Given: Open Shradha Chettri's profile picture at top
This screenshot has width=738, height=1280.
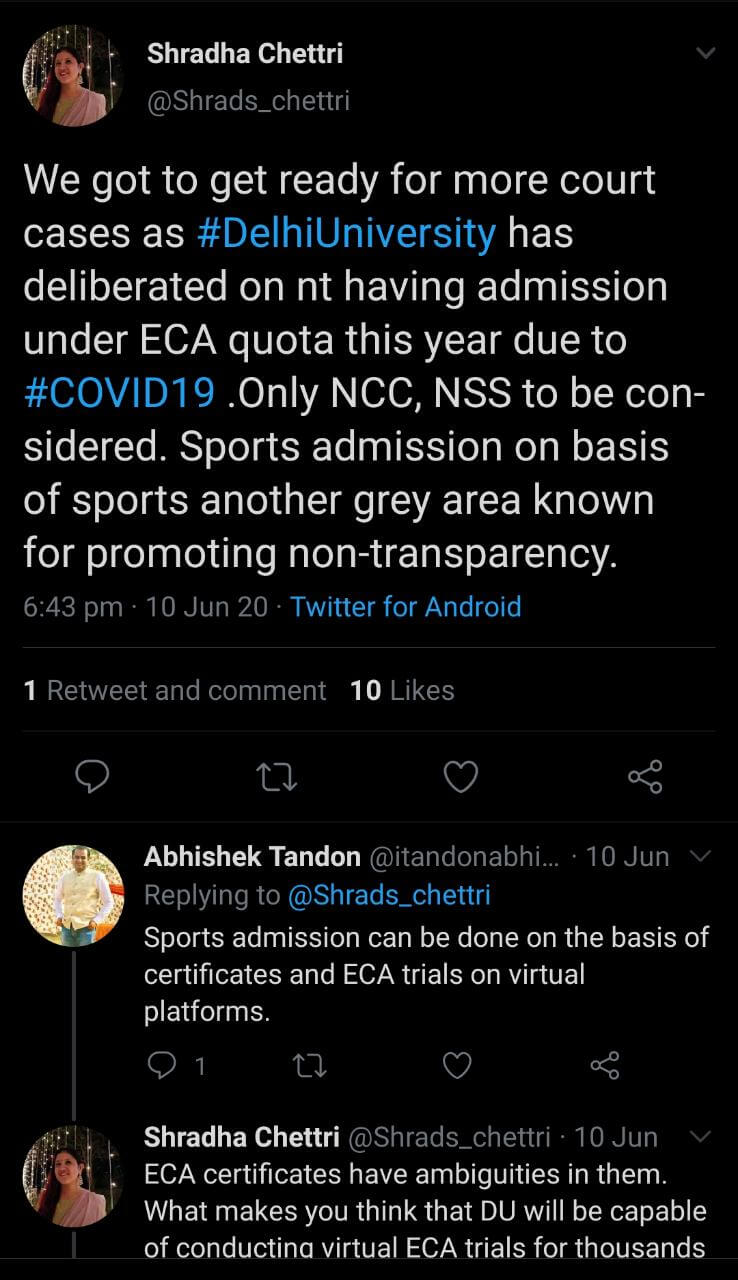Looking at the screenshot, I should (x=73, y=76).
